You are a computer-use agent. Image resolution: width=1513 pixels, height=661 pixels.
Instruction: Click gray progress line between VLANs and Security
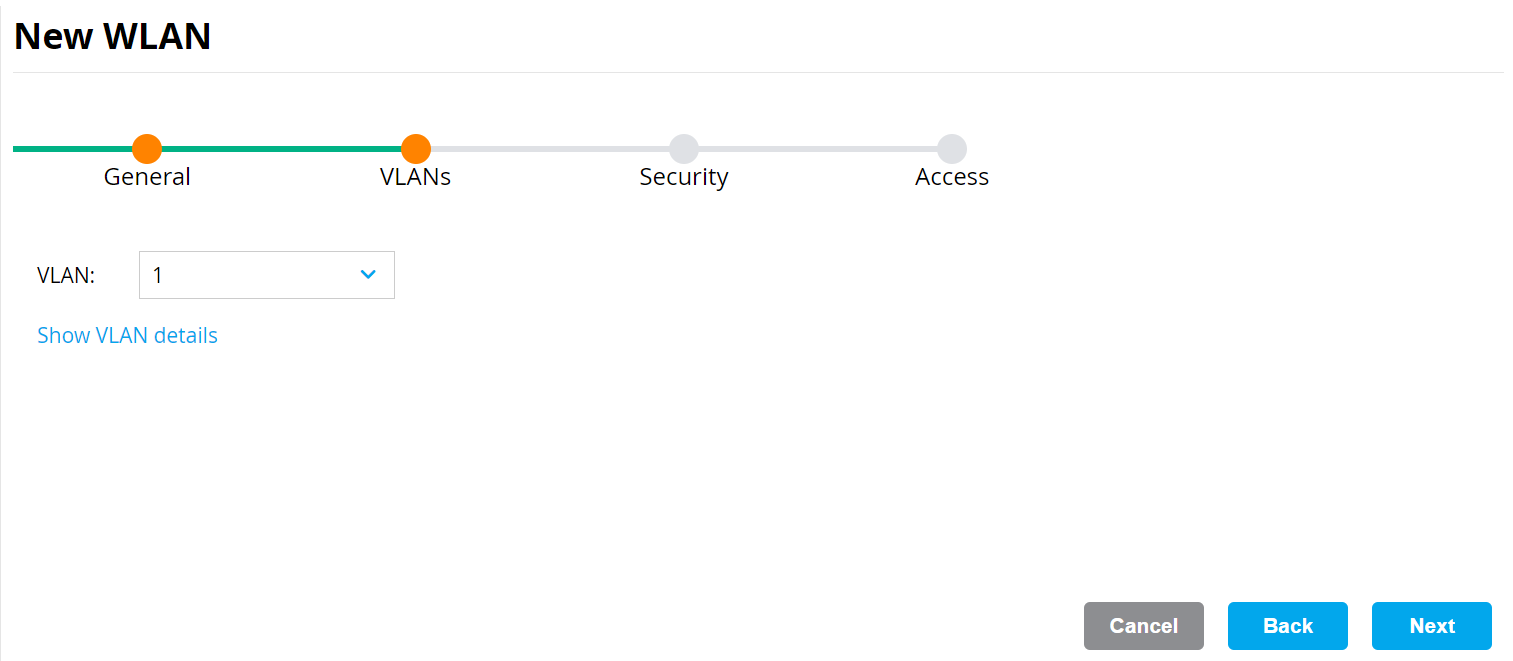click(x=550, y=149)
